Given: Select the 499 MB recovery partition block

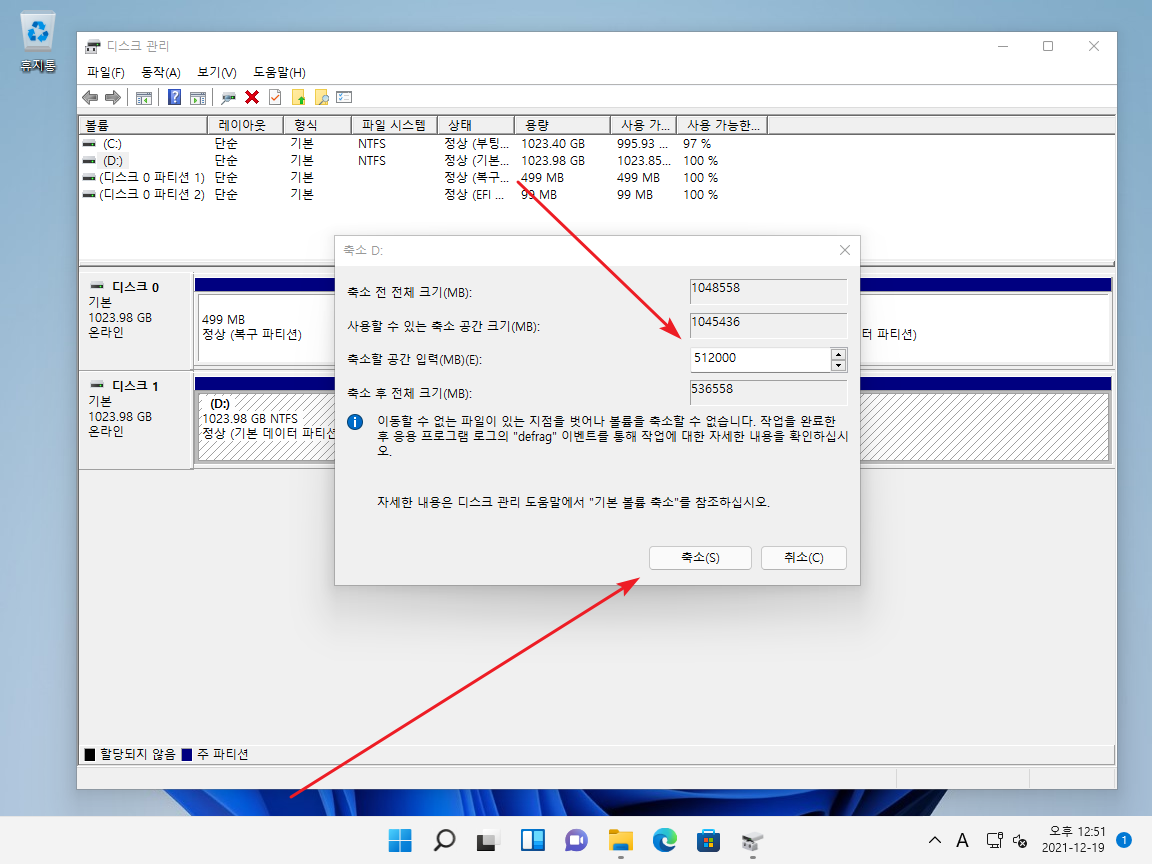Looking at the screenshot, I should pos(266,327).
